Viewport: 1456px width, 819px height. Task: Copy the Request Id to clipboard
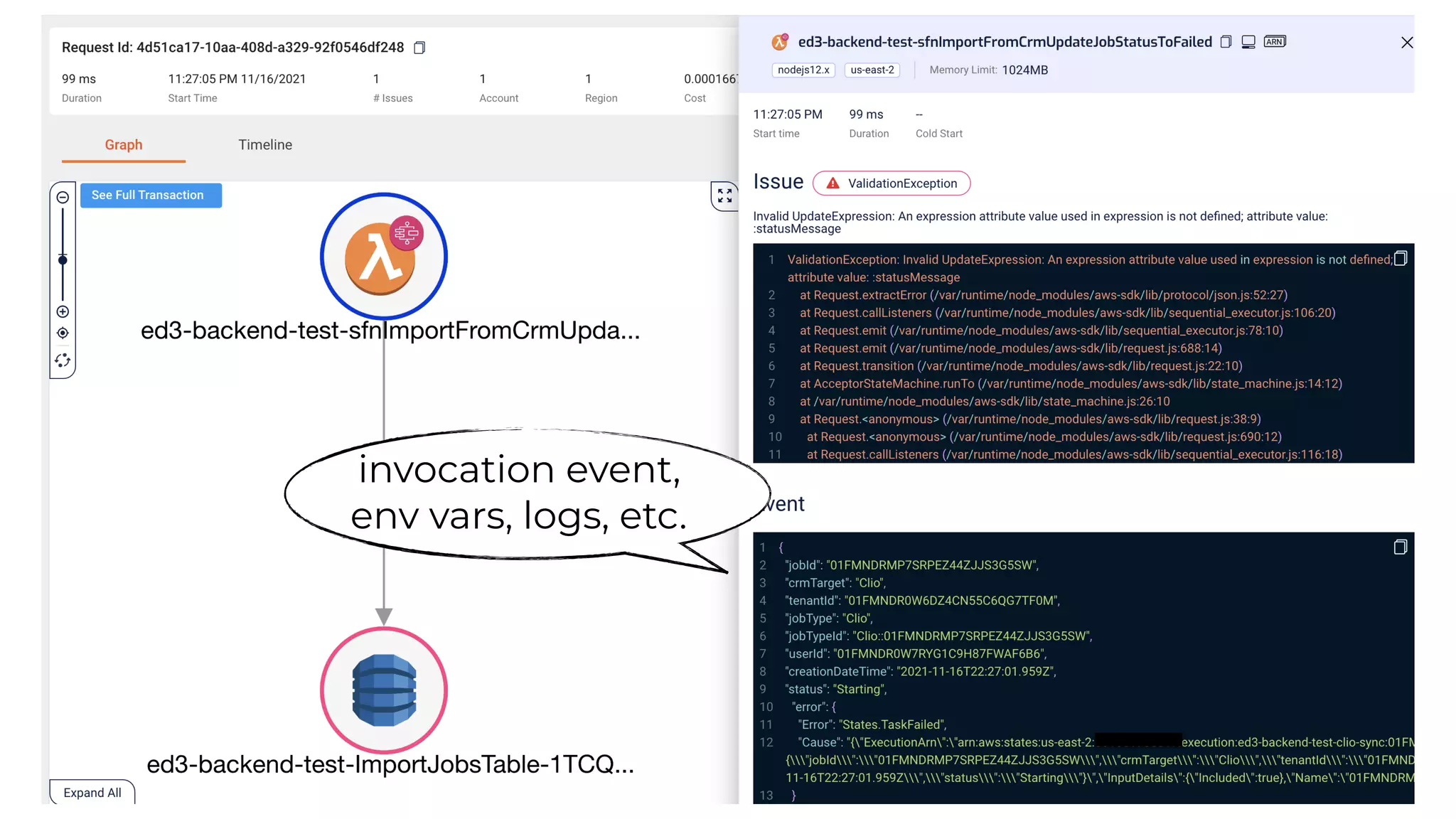click(x=419, y=48)
